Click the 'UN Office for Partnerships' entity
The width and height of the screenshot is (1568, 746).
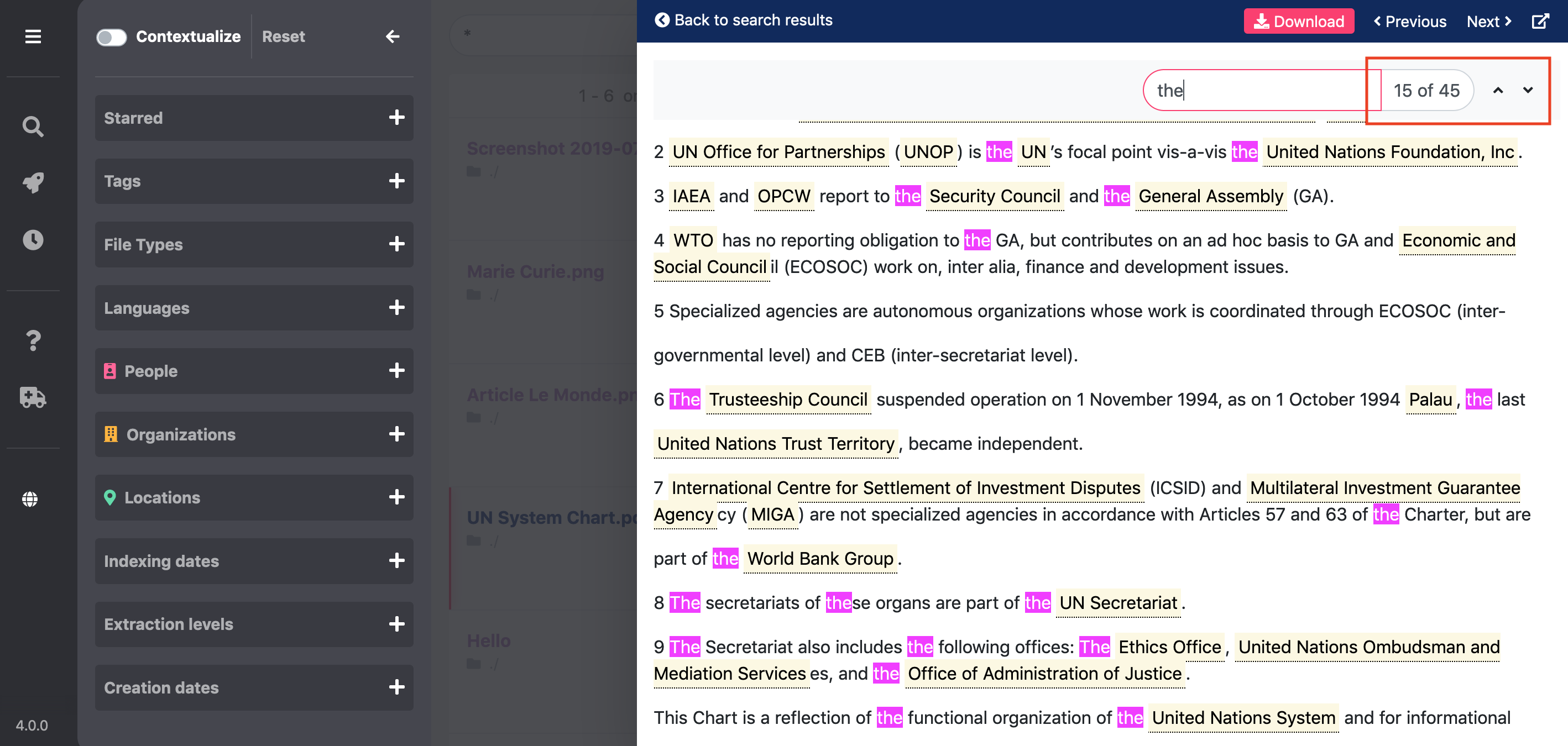coord(778,151)
